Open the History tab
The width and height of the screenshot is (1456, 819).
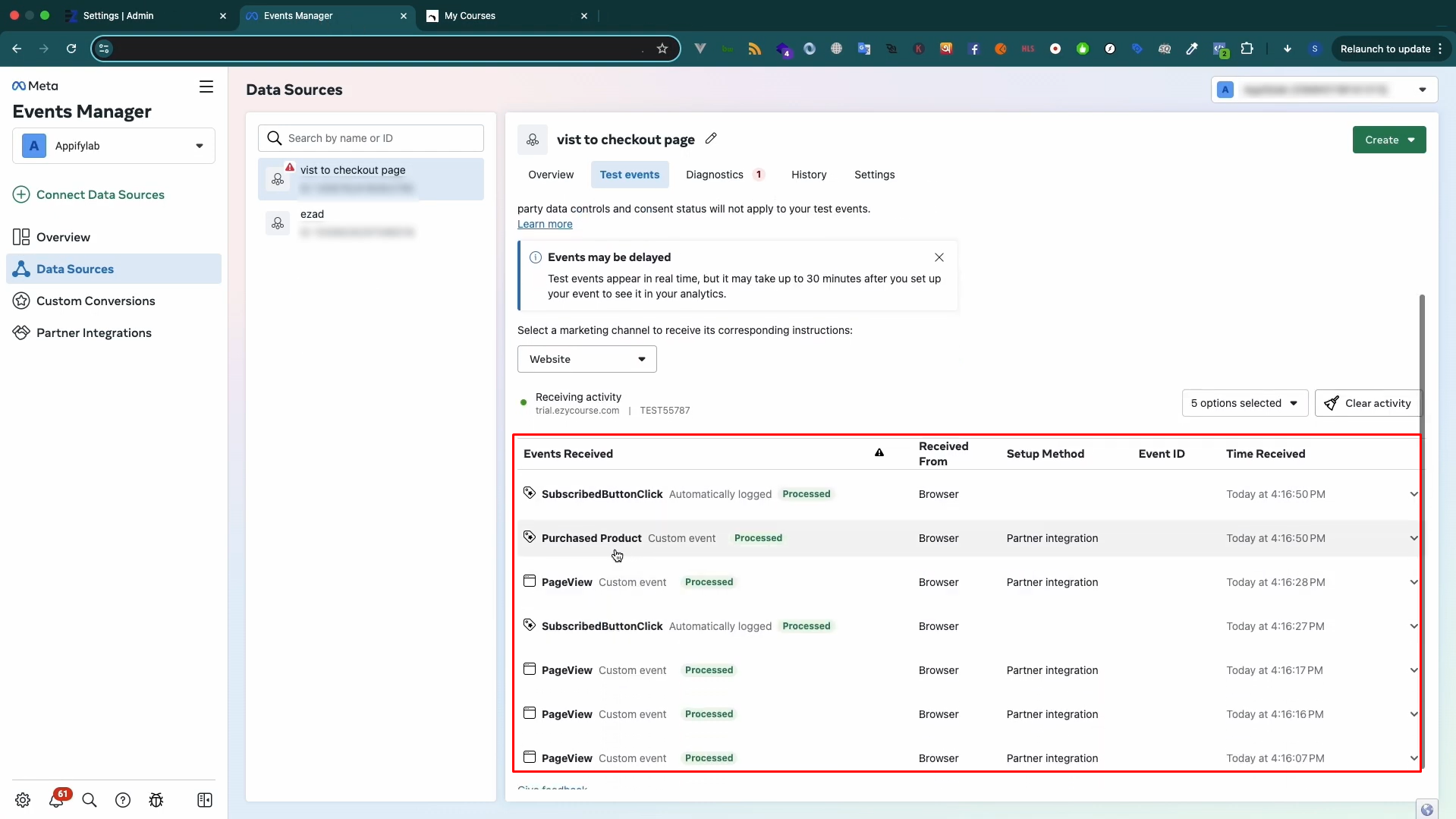[809, 175]
